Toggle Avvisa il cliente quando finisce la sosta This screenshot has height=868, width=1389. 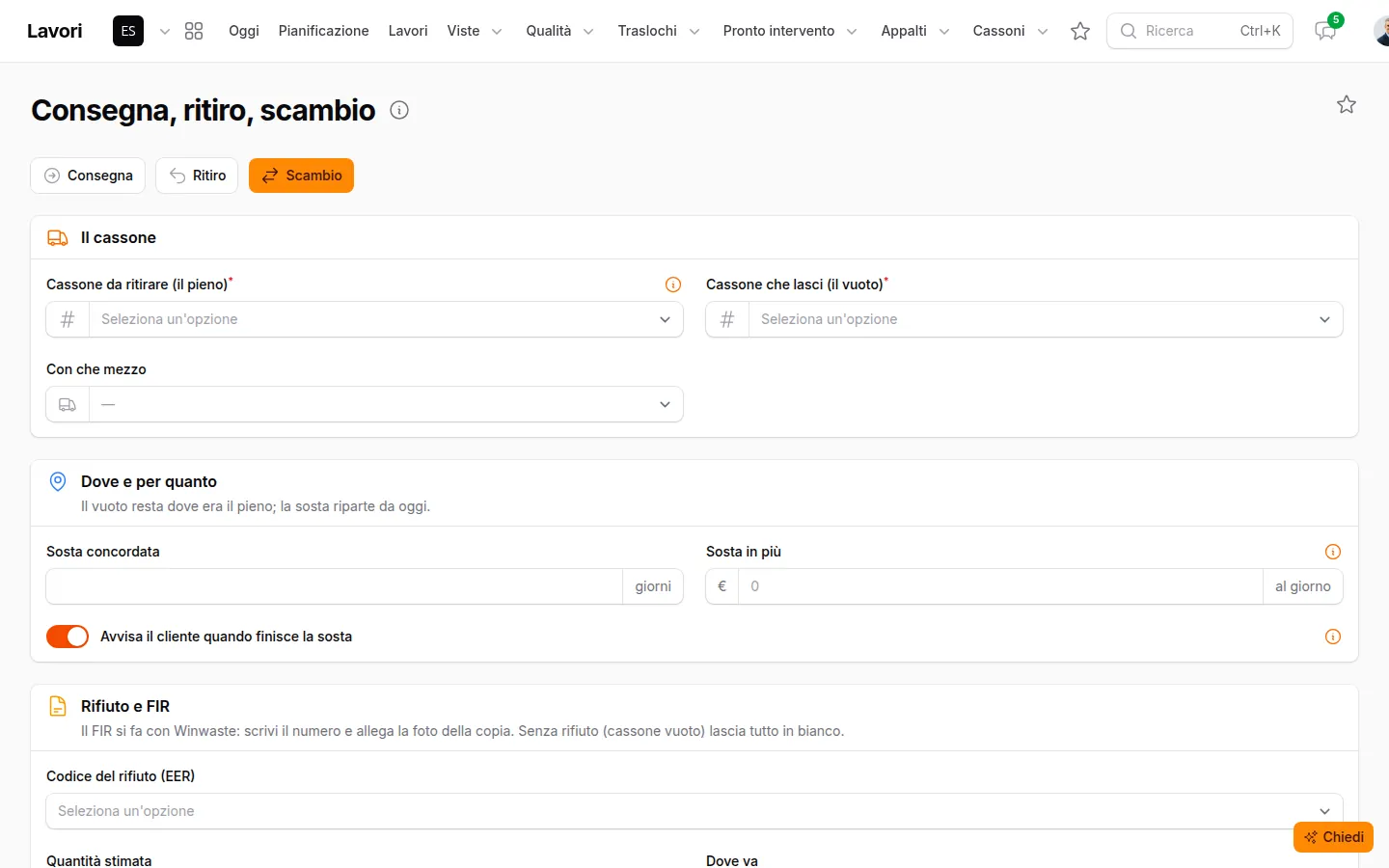[x=68, y=637]
